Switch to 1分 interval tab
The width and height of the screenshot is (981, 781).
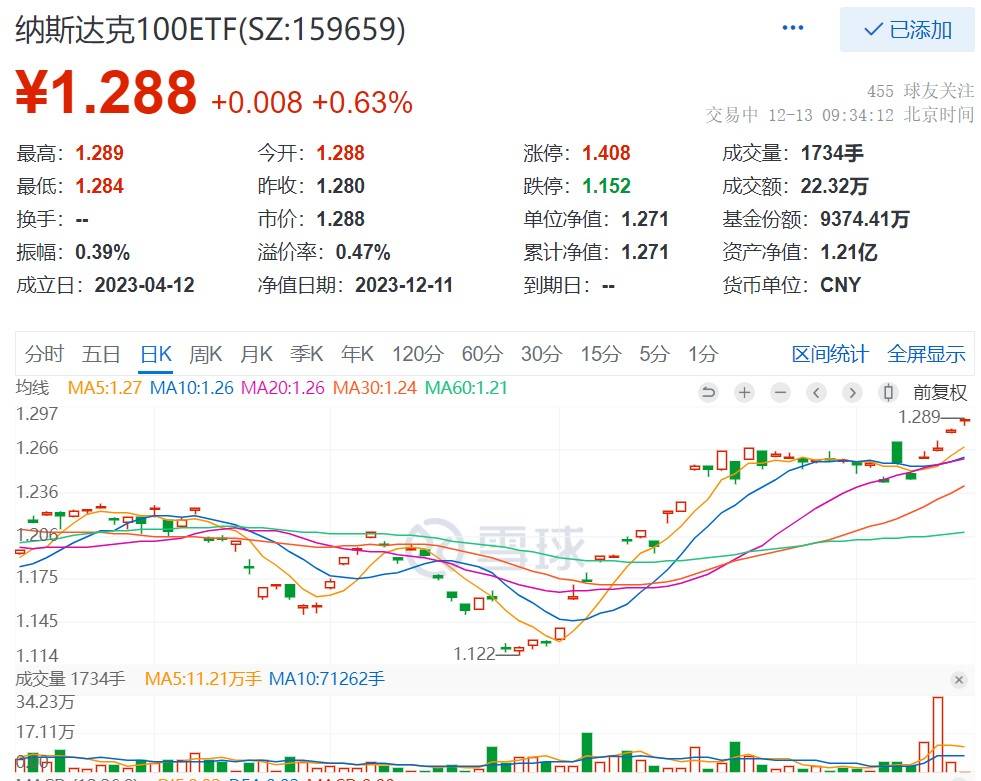click(x=703, y=354)
